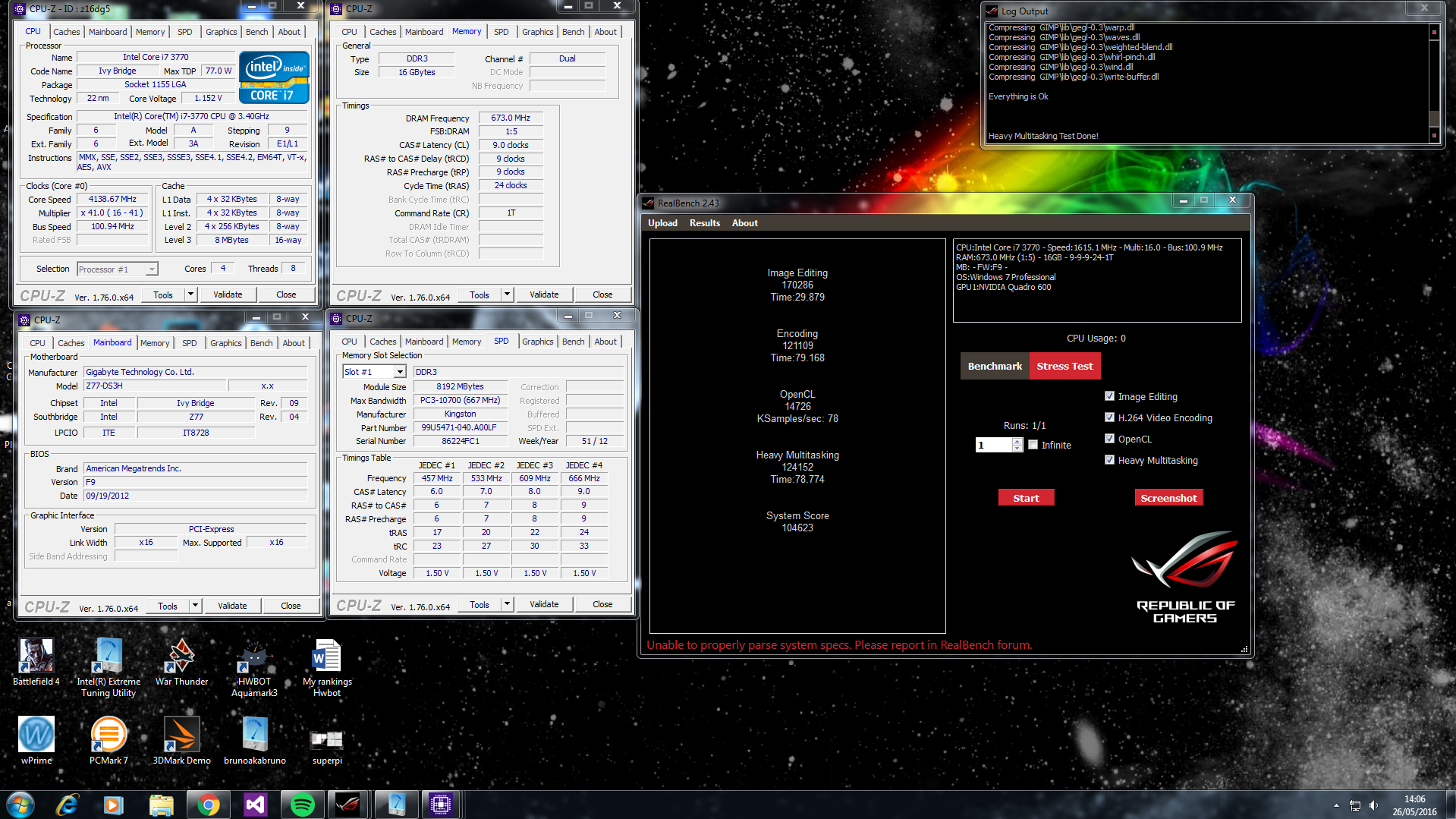Enable Infinite runs checkbox
Screen dimensions: 1456x819
[1033, 445]
